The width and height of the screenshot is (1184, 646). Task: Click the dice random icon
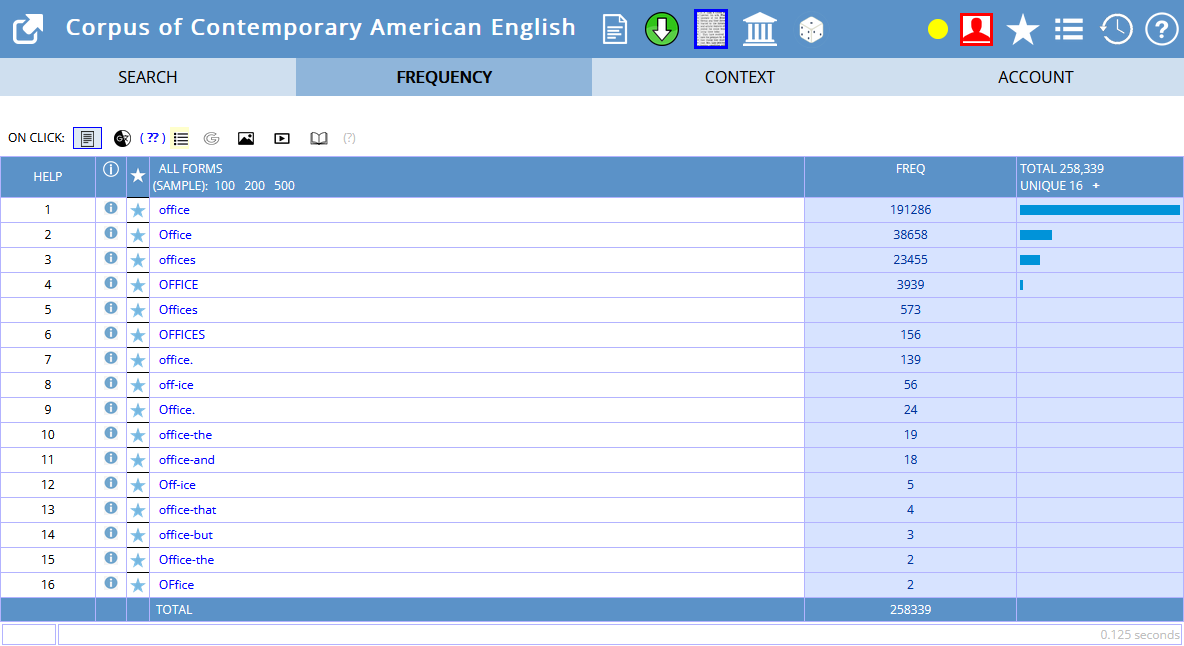point(811,30)
